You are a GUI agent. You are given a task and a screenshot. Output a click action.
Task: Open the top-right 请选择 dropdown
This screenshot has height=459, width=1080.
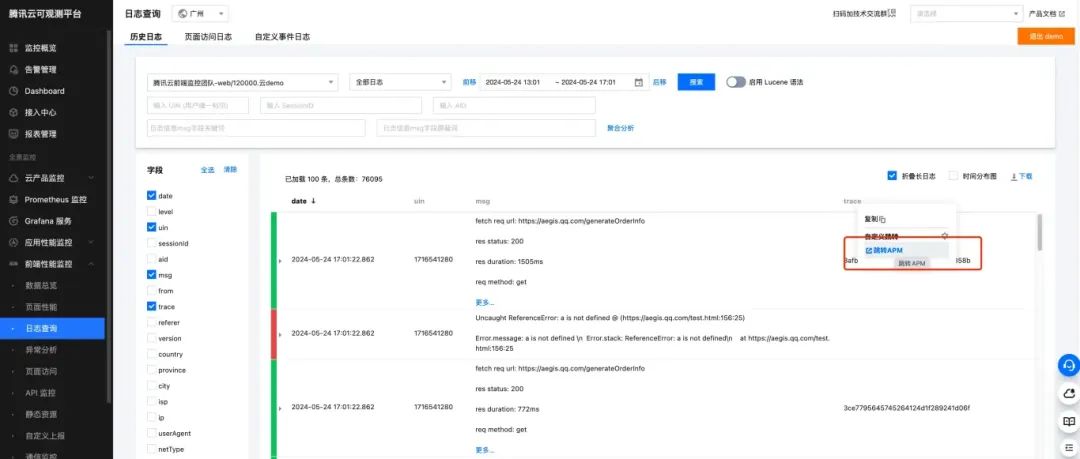[966, 14]
